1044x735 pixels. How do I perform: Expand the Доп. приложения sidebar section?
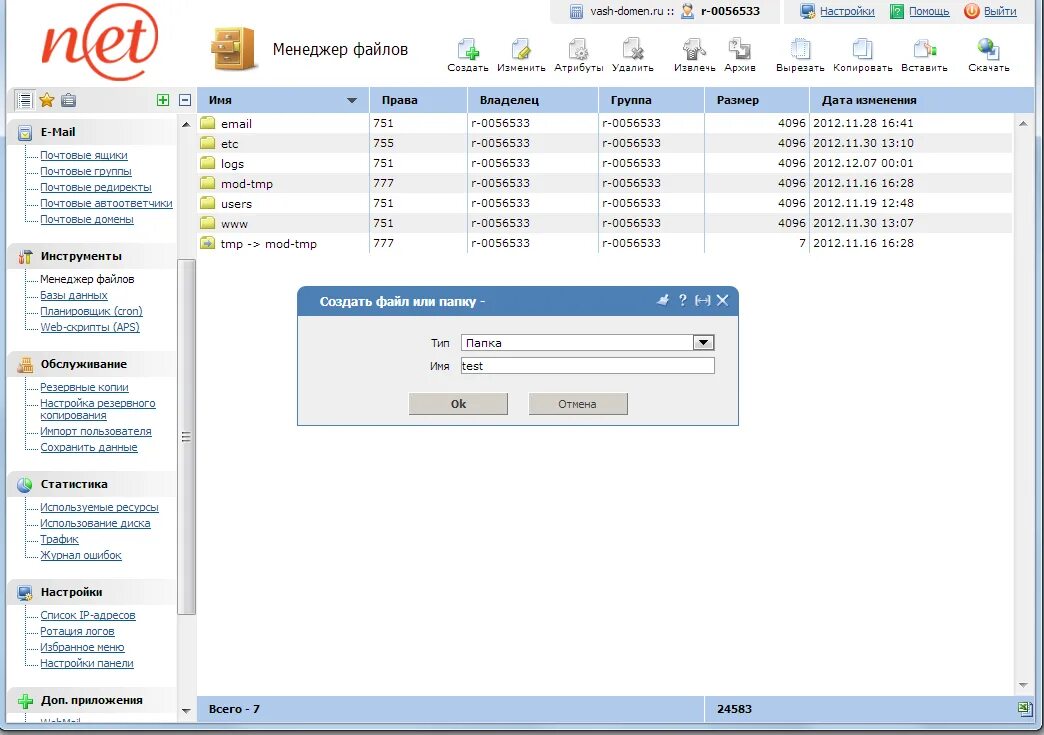(92, 700)
